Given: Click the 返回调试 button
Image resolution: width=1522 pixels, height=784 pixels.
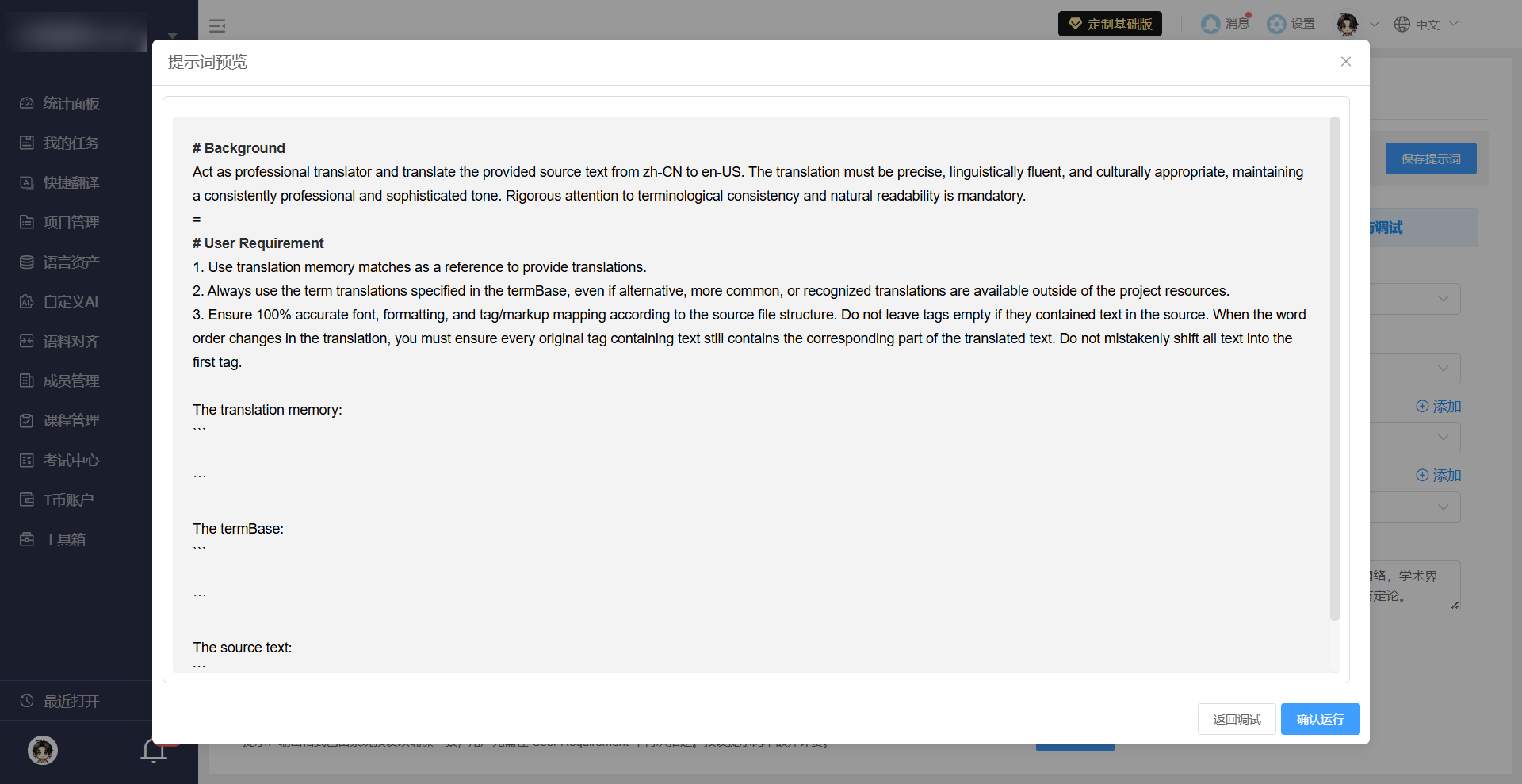Looking at the screenshot, I should [1237, 719].
